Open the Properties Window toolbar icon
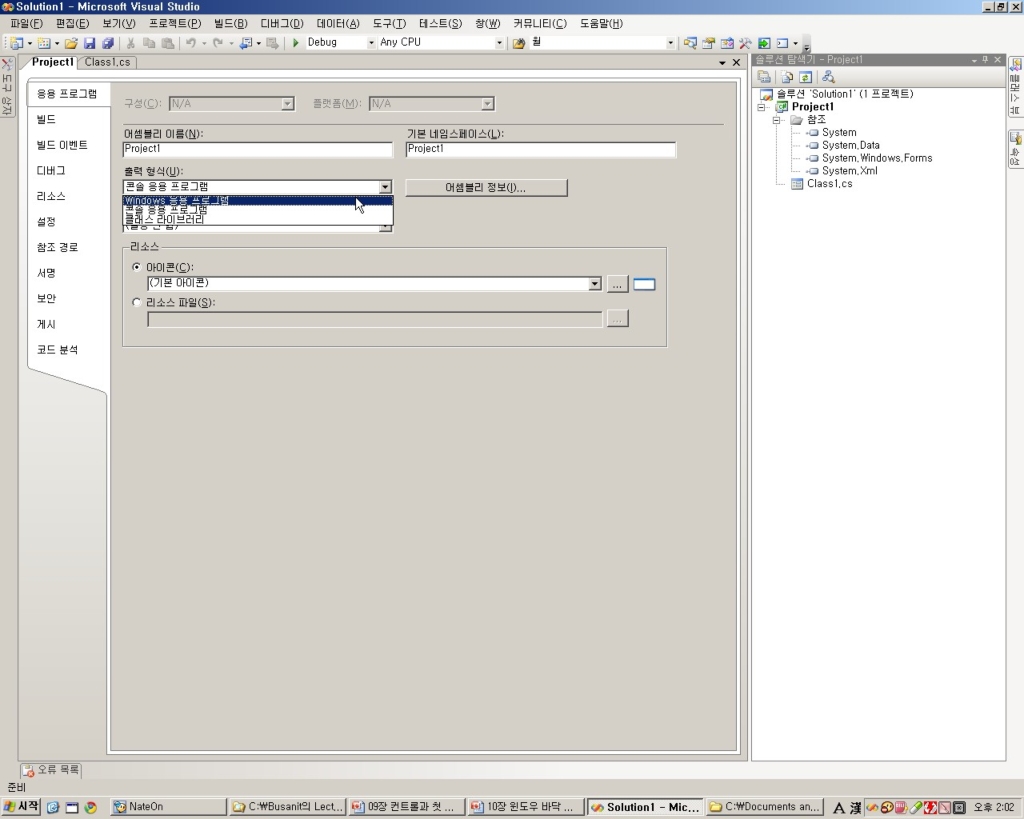Screen dimensions: 1024x819 708,43
